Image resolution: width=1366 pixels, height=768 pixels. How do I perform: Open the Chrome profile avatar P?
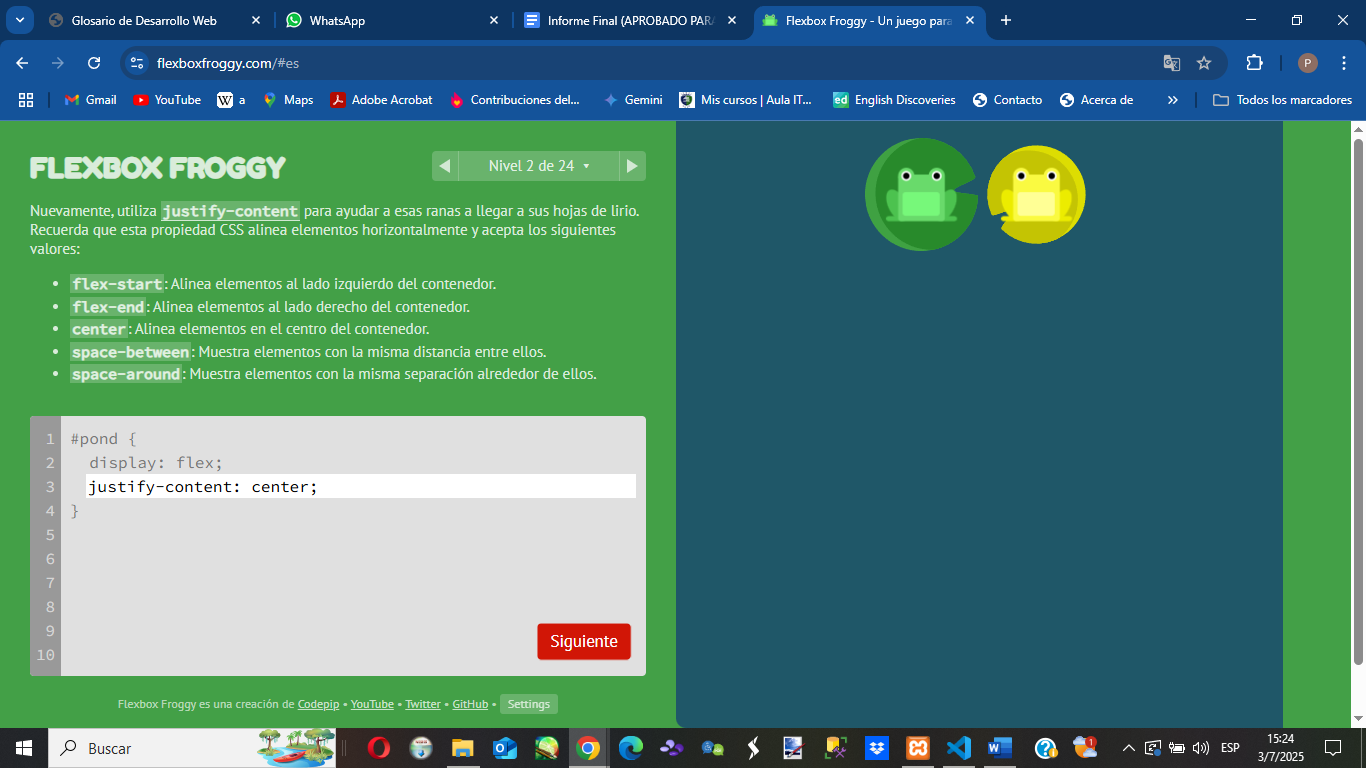coord(1308,63)
